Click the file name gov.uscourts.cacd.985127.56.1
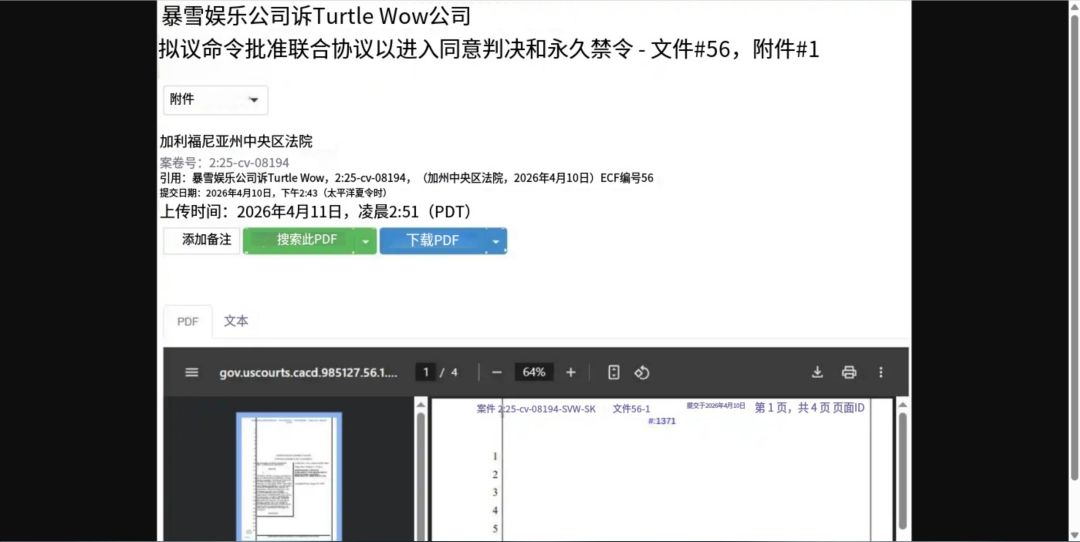The height and width of the screenshot is (542, 1080). pyautogui.click(x=308, y=373)
